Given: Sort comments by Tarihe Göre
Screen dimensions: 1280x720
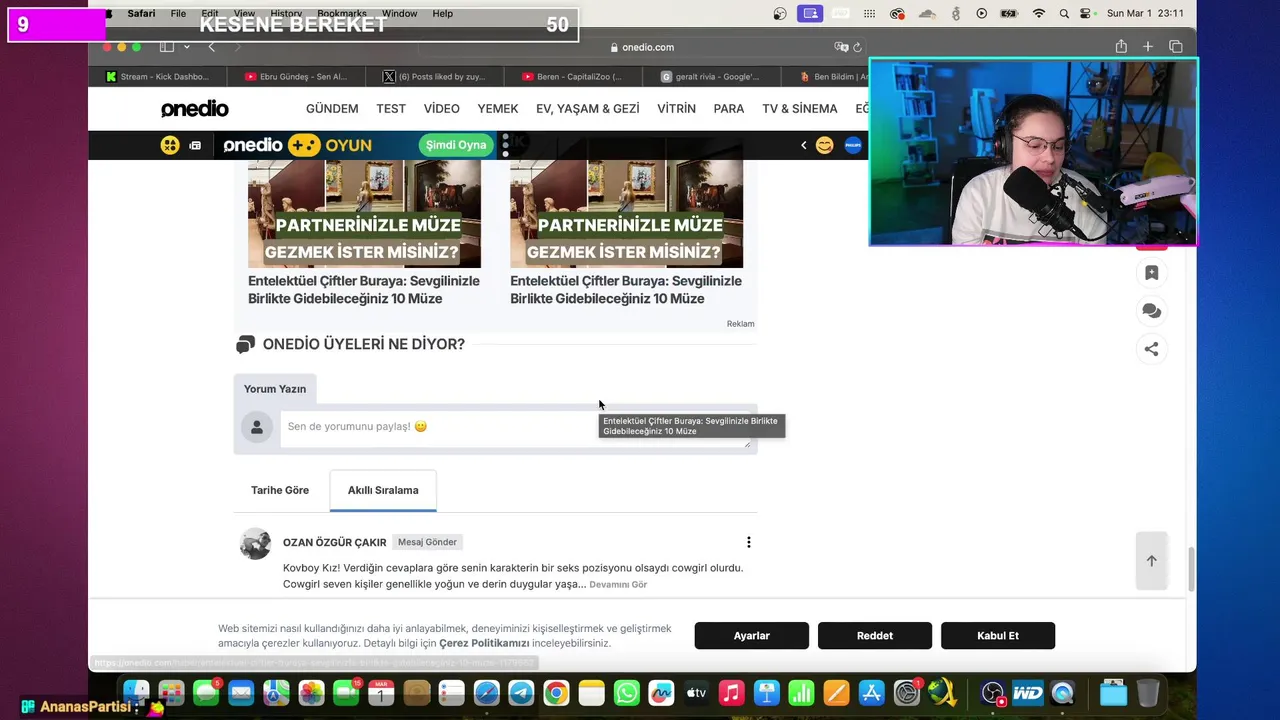Looking at the screenshot, I should click(280, 490).
